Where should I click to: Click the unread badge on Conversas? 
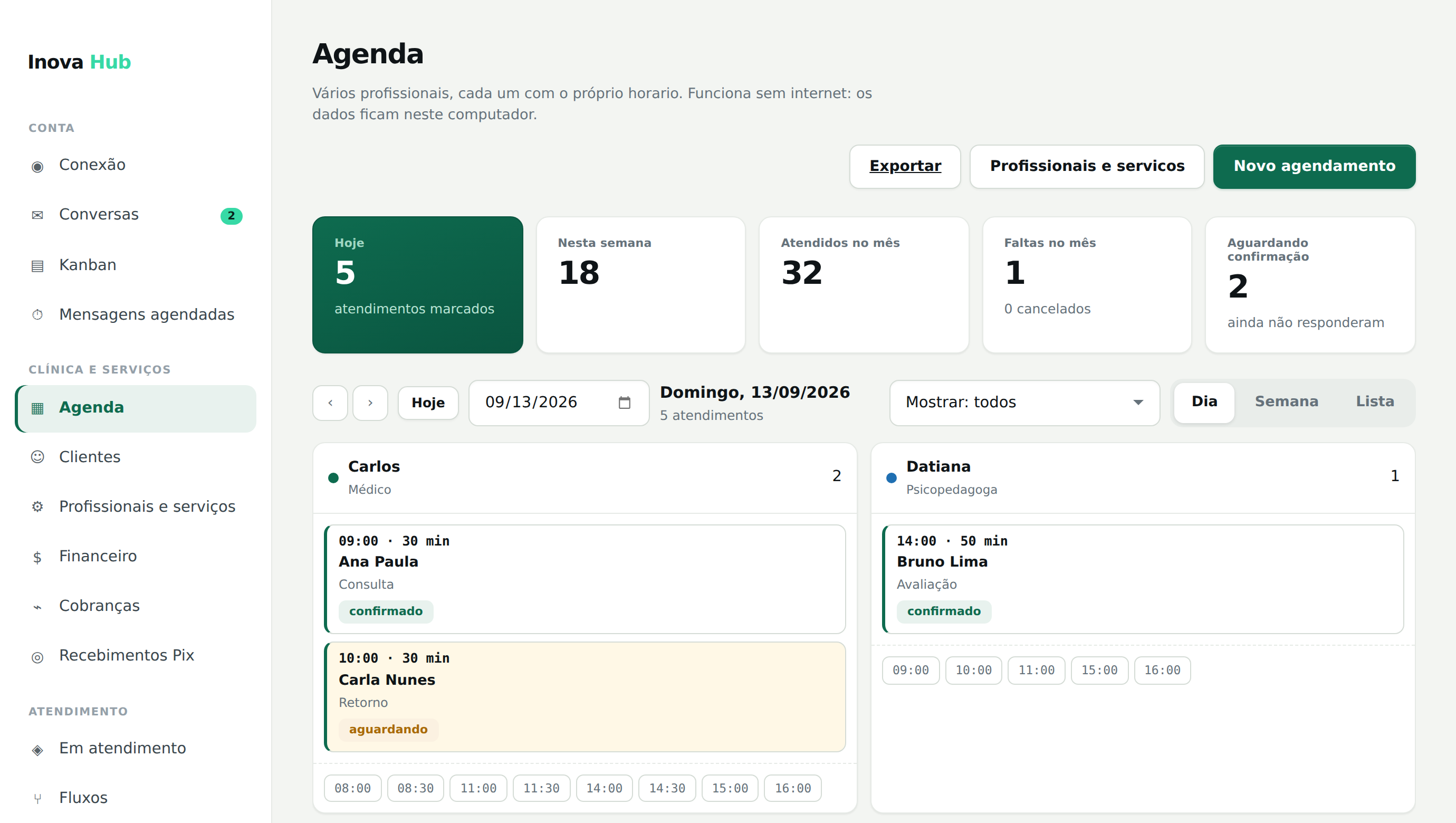coord(231,215)
